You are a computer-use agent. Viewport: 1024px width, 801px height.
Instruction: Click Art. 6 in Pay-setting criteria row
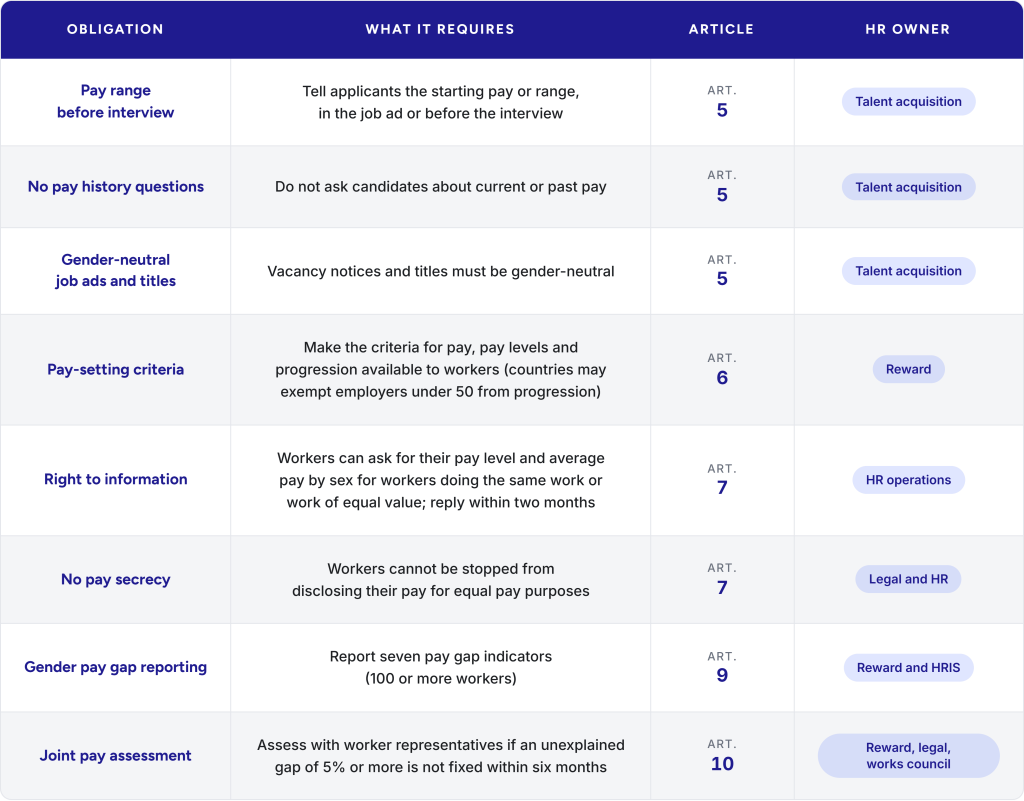[722, 369]
